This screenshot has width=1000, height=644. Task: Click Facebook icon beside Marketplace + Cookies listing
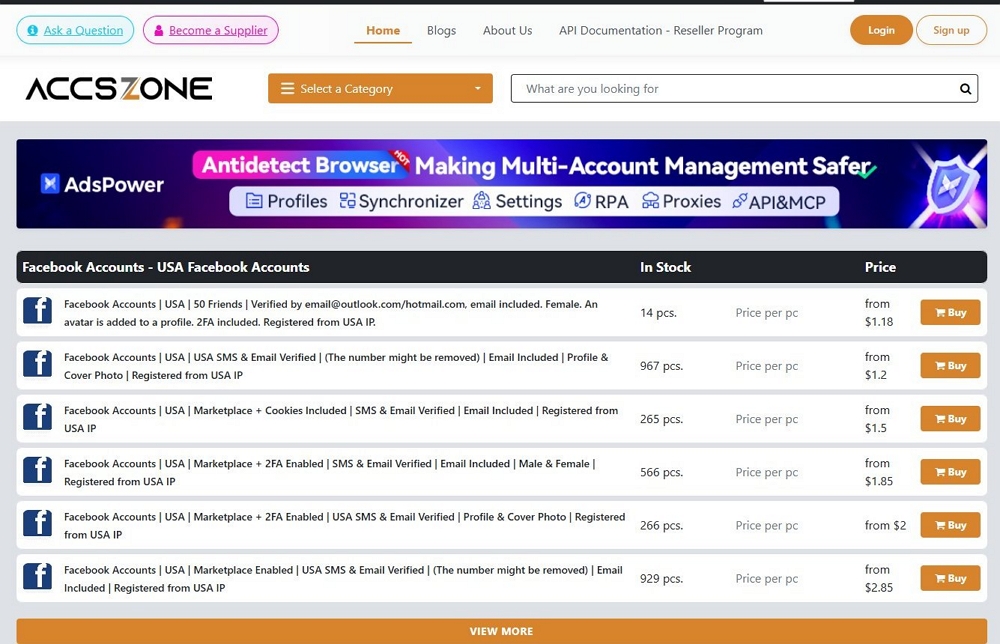click(x=38, y=418)
